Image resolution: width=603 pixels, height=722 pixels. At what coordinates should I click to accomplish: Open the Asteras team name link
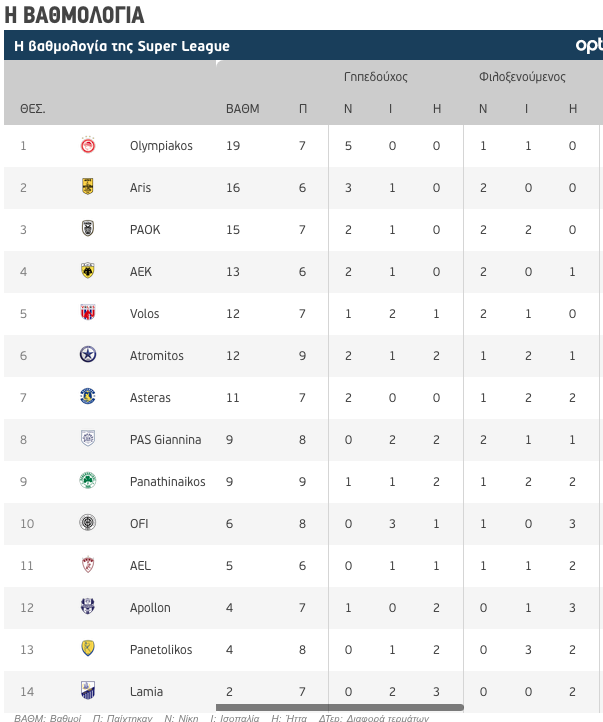pyautogui.click(x=150, y=397)
